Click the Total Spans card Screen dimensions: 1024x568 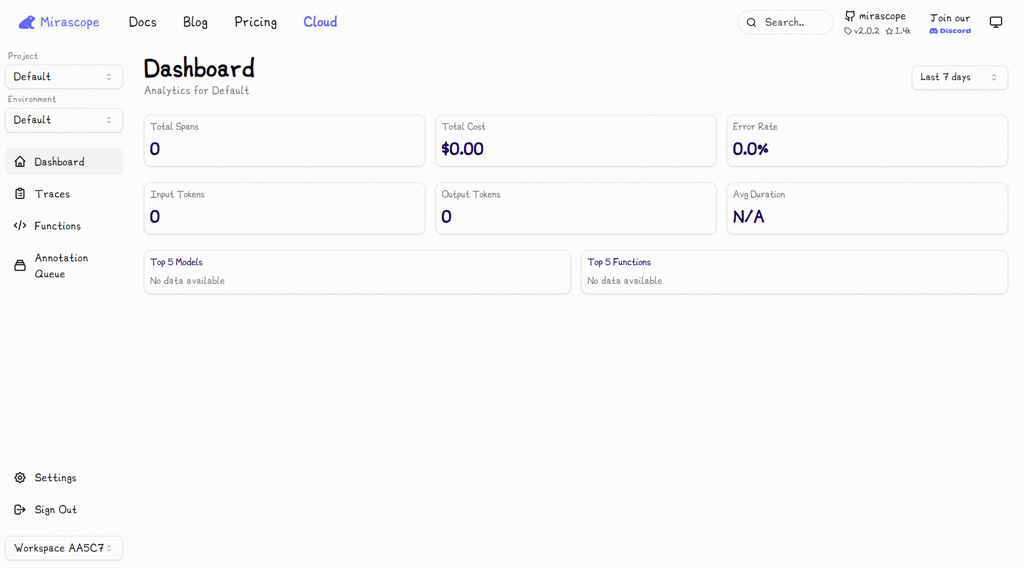tap(284, 140)
